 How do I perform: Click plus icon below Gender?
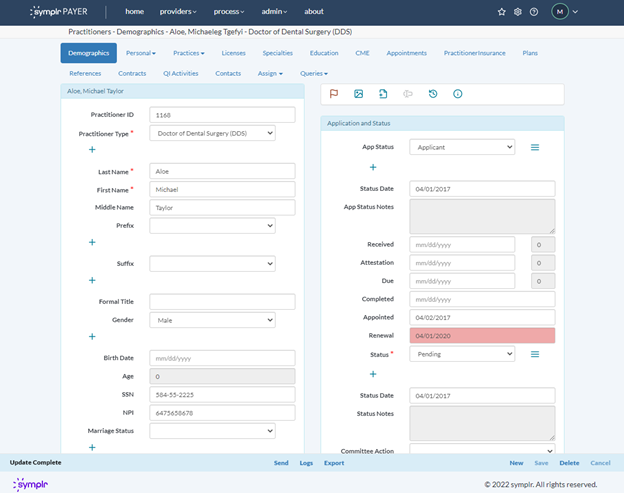[x=92, y=337]
